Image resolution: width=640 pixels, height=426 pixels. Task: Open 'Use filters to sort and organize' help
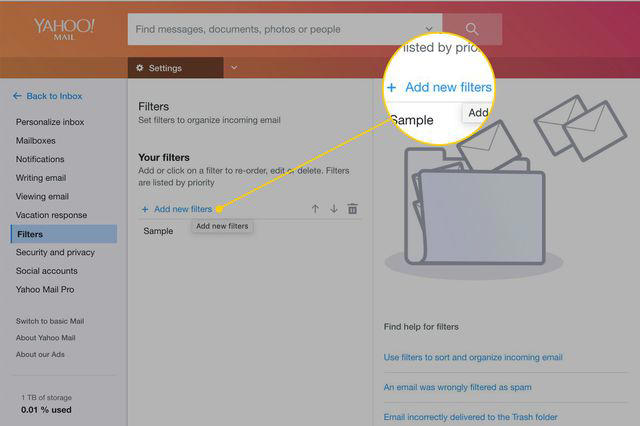(473, 357)
